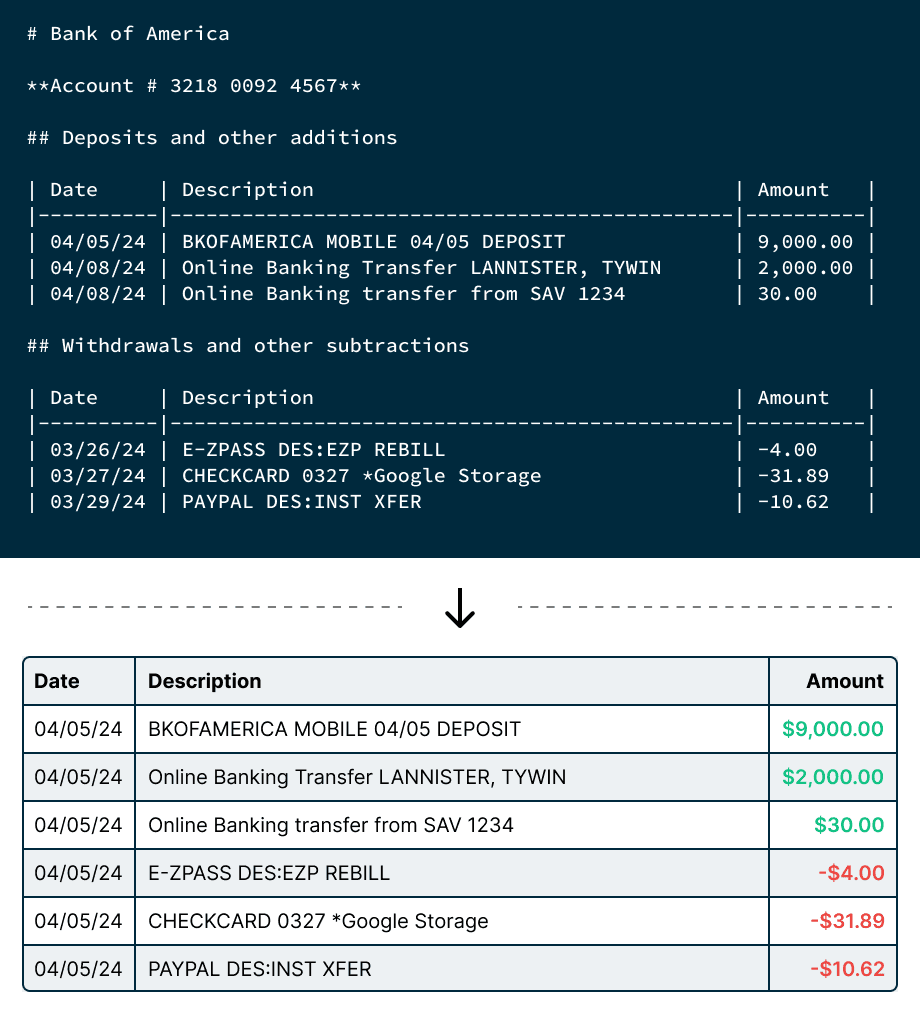This screenshot has width=920, height=1012.
Task: Click the Description column header
Action: coord(204,681)
